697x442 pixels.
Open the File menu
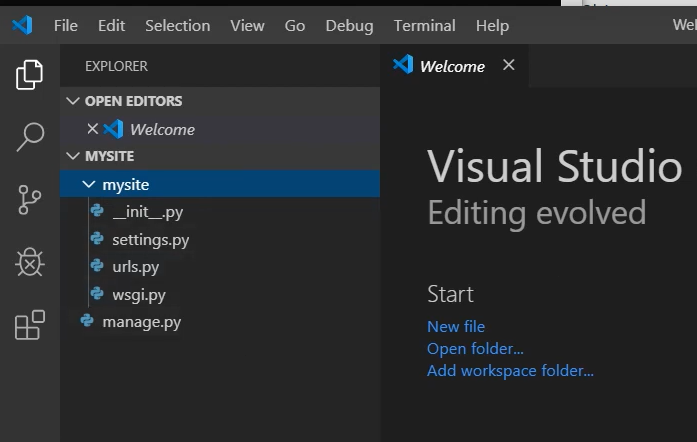coord(66,26)
